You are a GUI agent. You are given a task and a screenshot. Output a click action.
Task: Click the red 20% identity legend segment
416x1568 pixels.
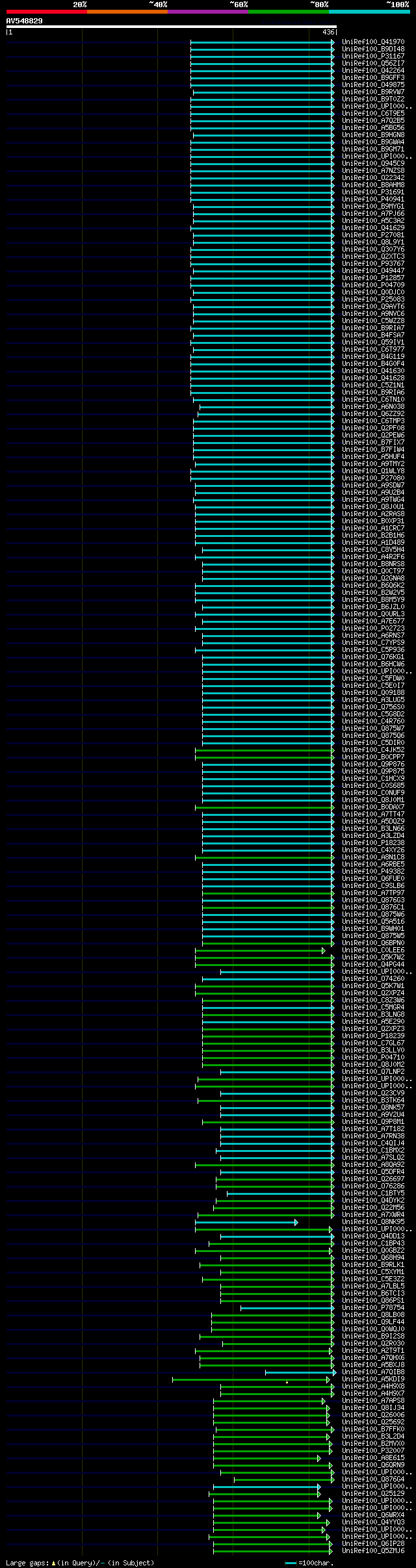coord(46,12)
